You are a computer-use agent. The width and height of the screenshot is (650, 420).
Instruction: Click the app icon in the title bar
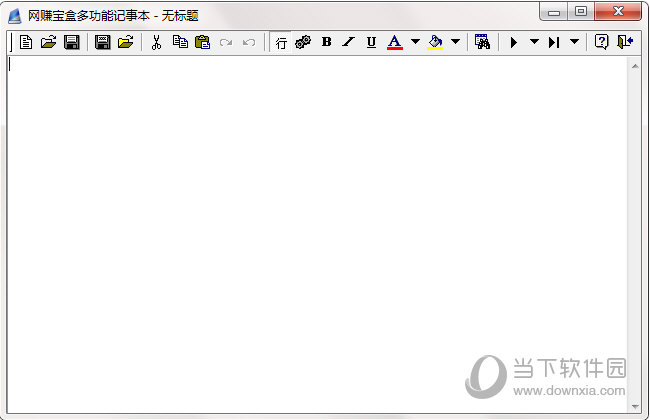[15, 16]
